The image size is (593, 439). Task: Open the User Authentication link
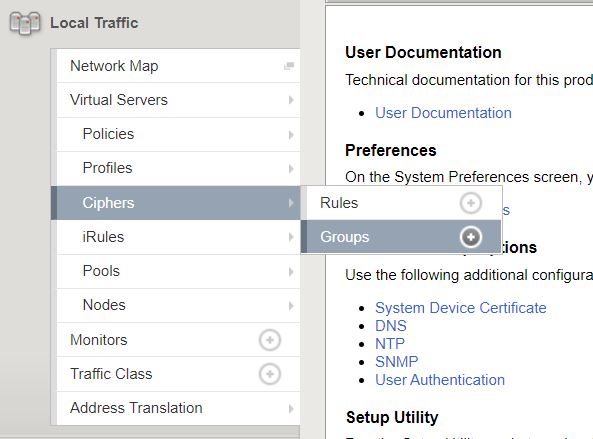440,380
